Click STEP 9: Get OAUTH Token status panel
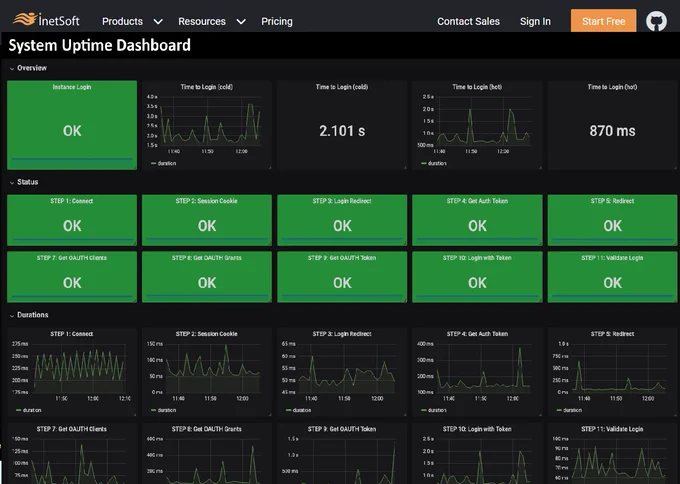680x484 pixels. [x=342, y=277]
